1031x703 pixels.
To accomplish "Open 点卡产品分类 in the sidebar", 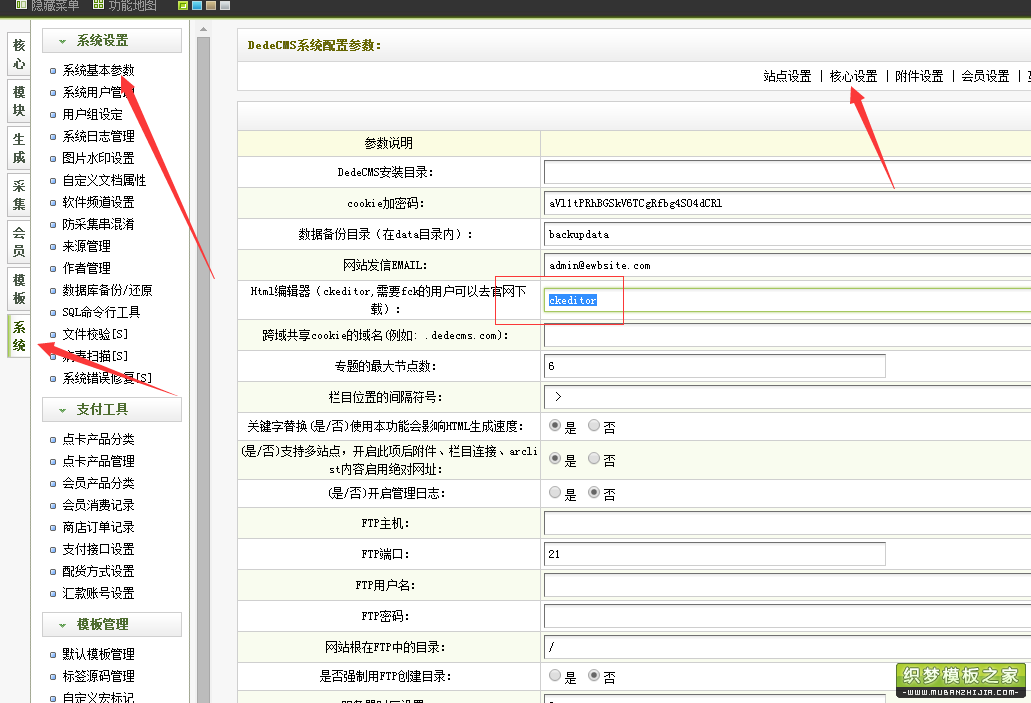I will [99, 439].
